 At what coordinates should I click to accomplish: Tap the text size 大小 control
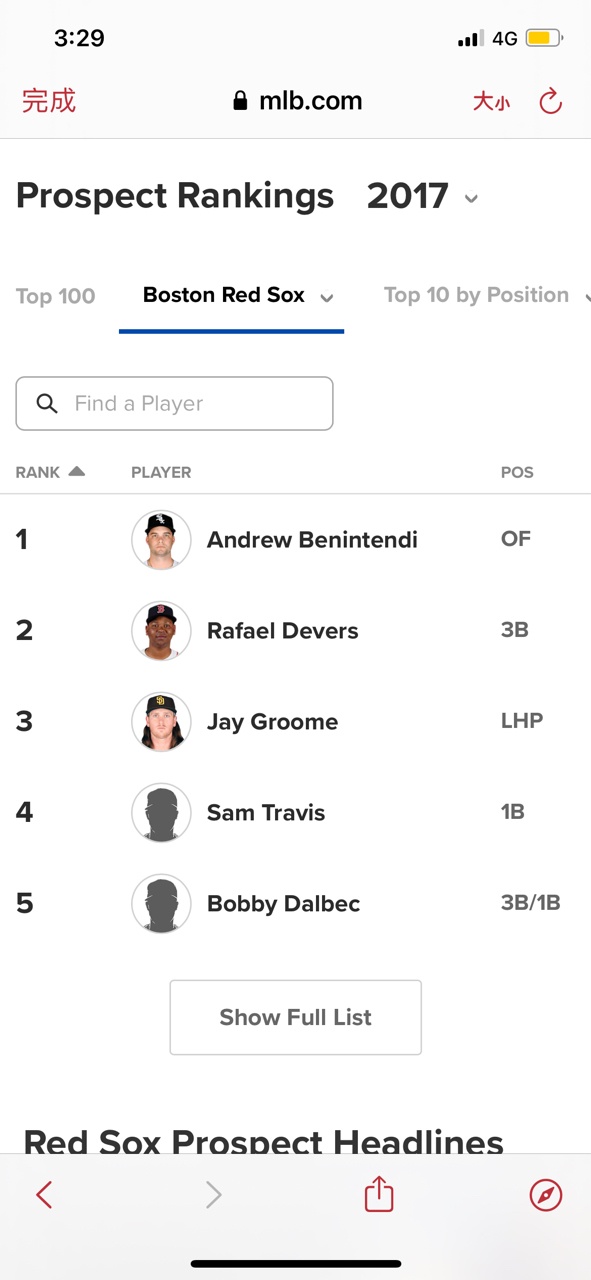point(491,101)
